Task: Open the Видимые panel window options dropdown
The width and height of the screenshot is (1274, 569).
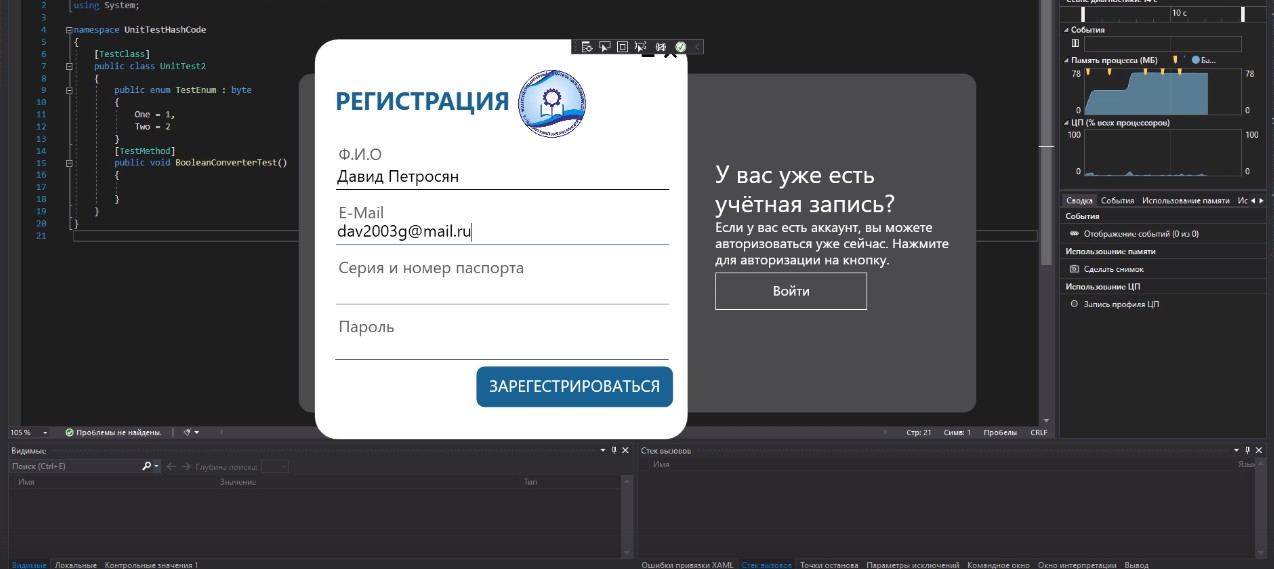Action: pyautogui.click(x=601, y=451)
